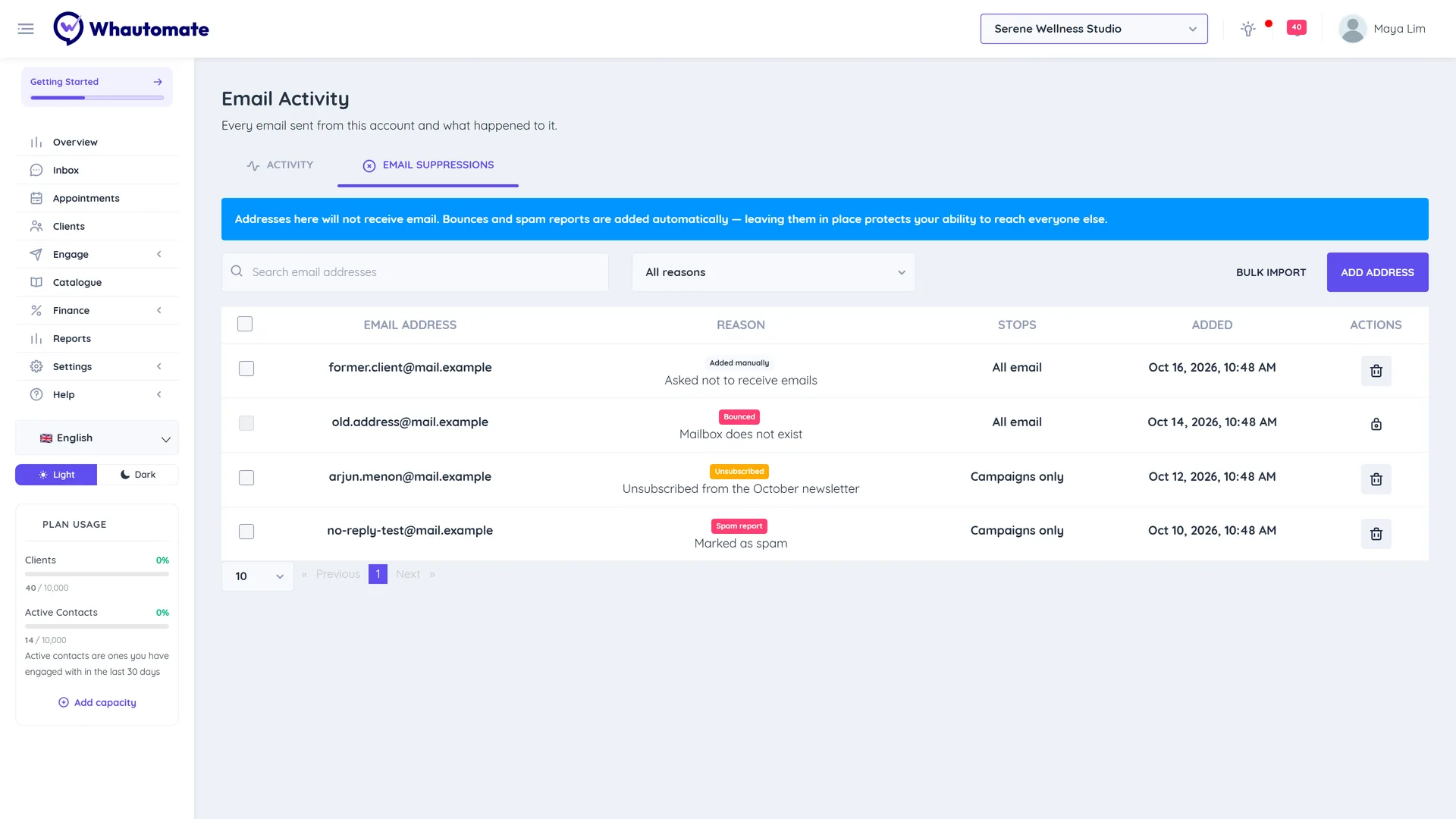Click the Getting Started progress bar
Viewport: 1456px width, 819px height.
click(97, 98)
